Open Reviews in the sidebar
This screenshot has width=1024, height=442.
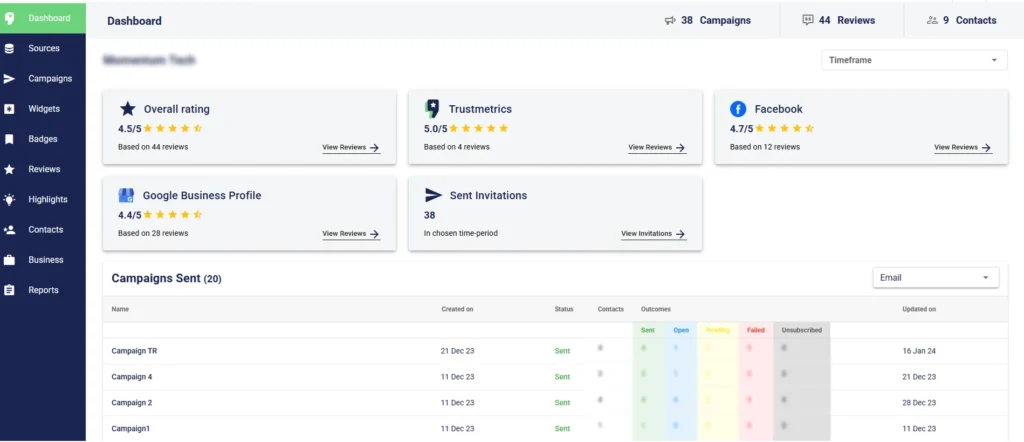pyautogui.click(x=42, y=169)
